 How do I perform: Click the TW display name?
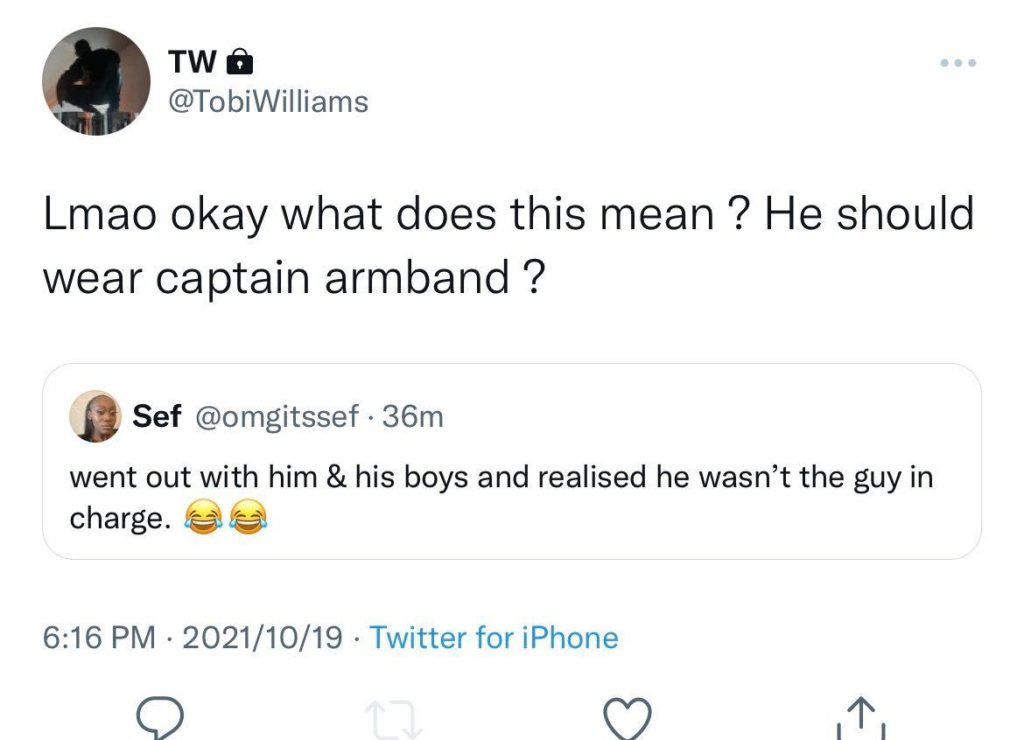192,62
